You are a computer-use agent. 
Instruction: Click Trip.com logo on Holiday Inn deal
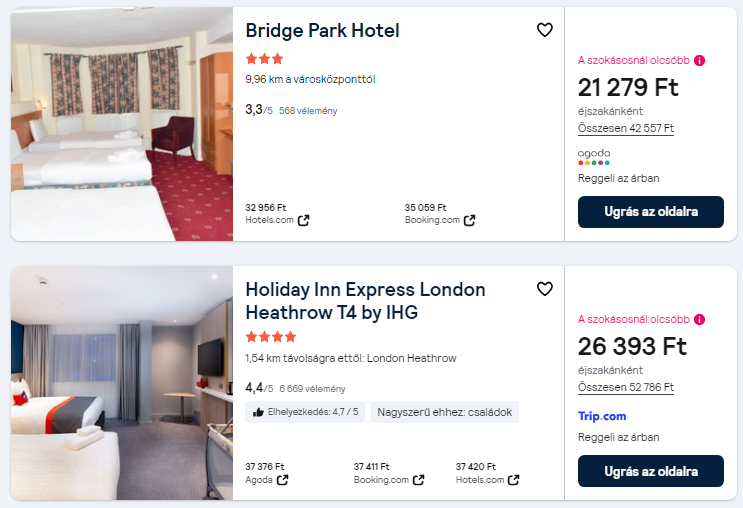[602, 416]
